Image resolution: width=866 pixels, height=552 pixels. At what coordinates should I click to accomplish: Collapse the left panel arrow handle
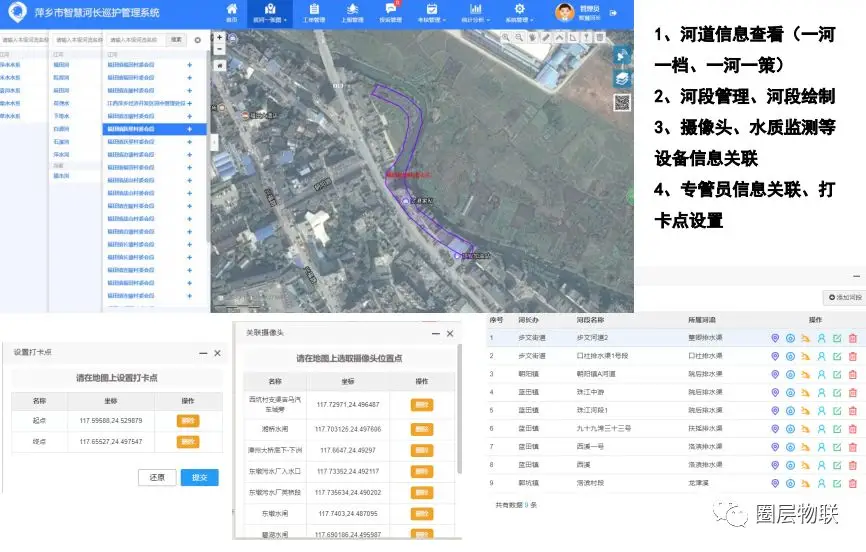tap(214, 143)
